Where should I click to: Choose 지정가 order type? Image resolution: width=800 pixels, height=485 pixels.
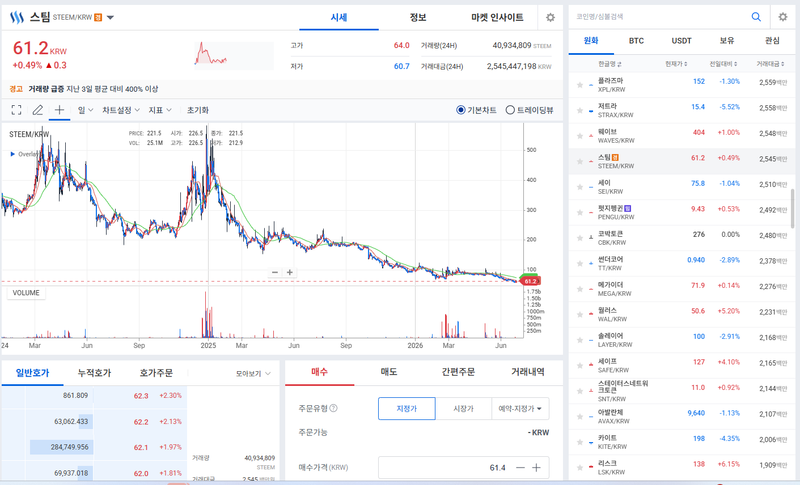pyautogui.click(x=407, y=409)
